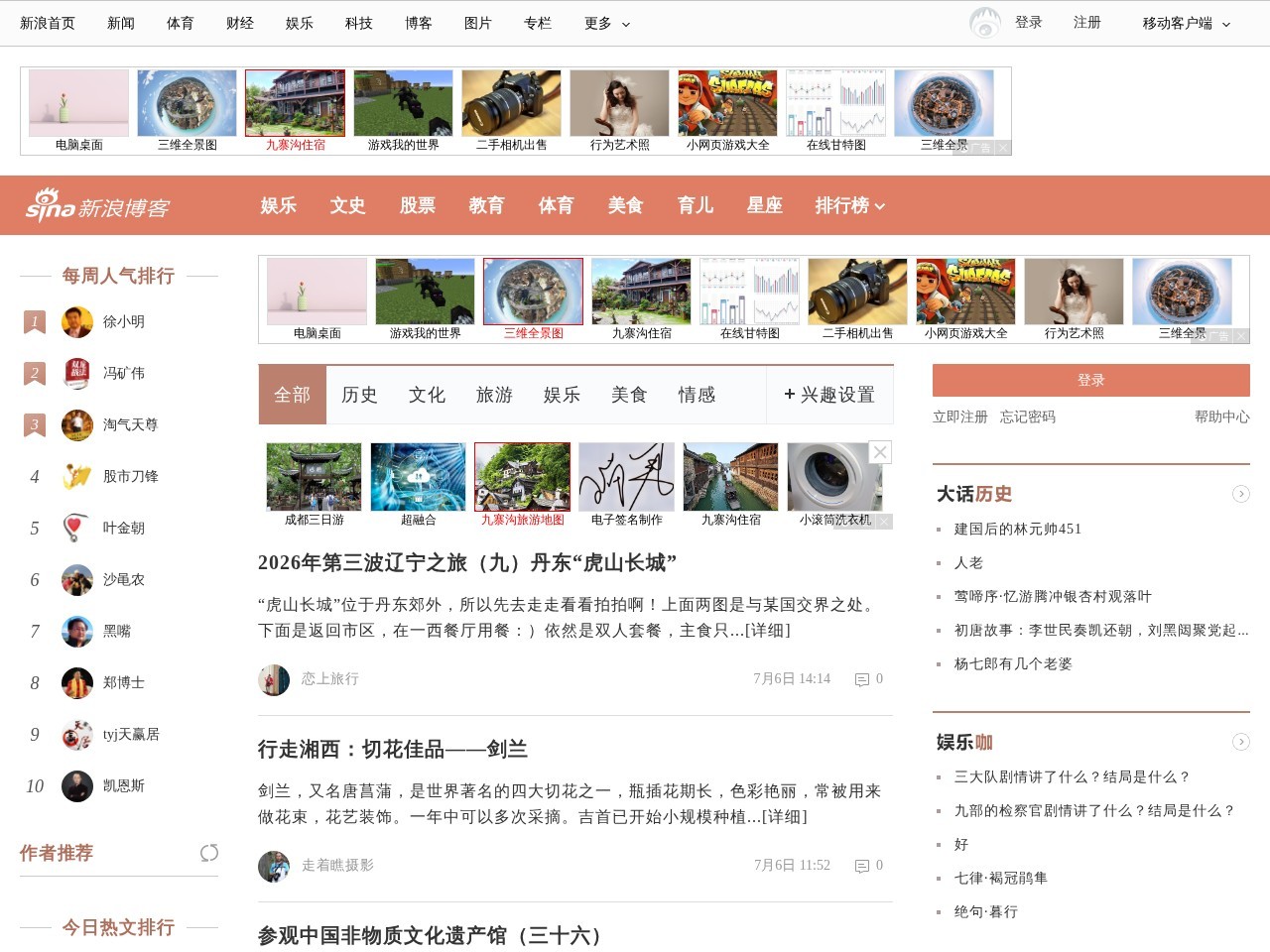Open 徐小明's avatar in ranking

[x=77, y=321]
